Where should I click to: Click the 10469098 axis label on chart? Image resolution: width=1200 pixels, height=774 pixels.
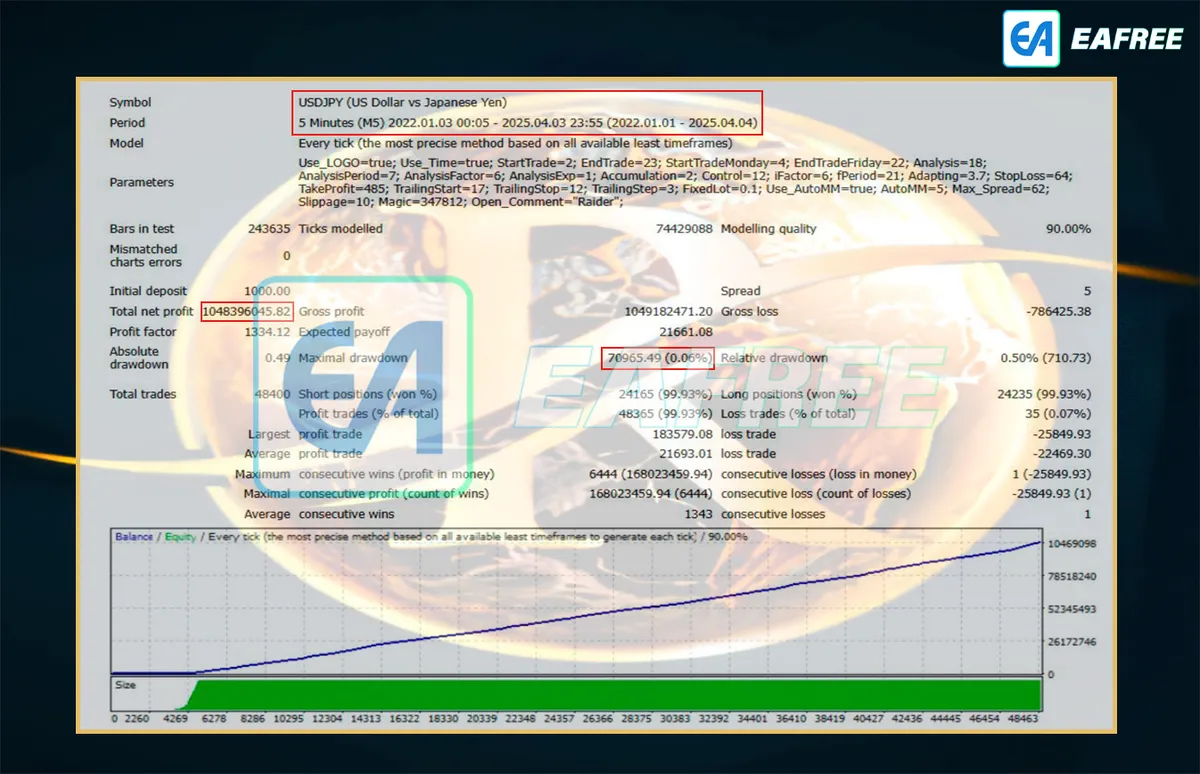pos(1073,544)
